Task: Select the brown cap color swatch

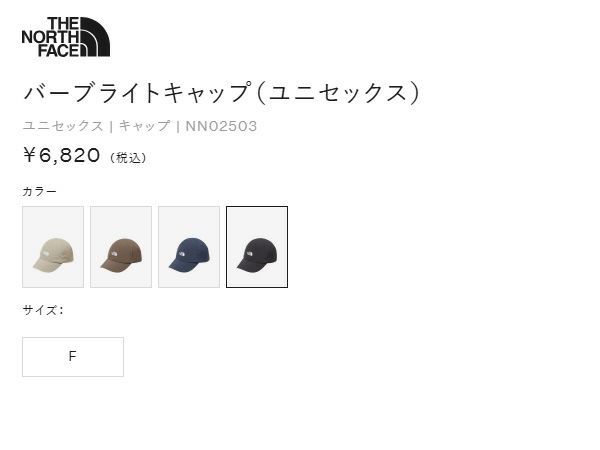Action: [121, 247]
